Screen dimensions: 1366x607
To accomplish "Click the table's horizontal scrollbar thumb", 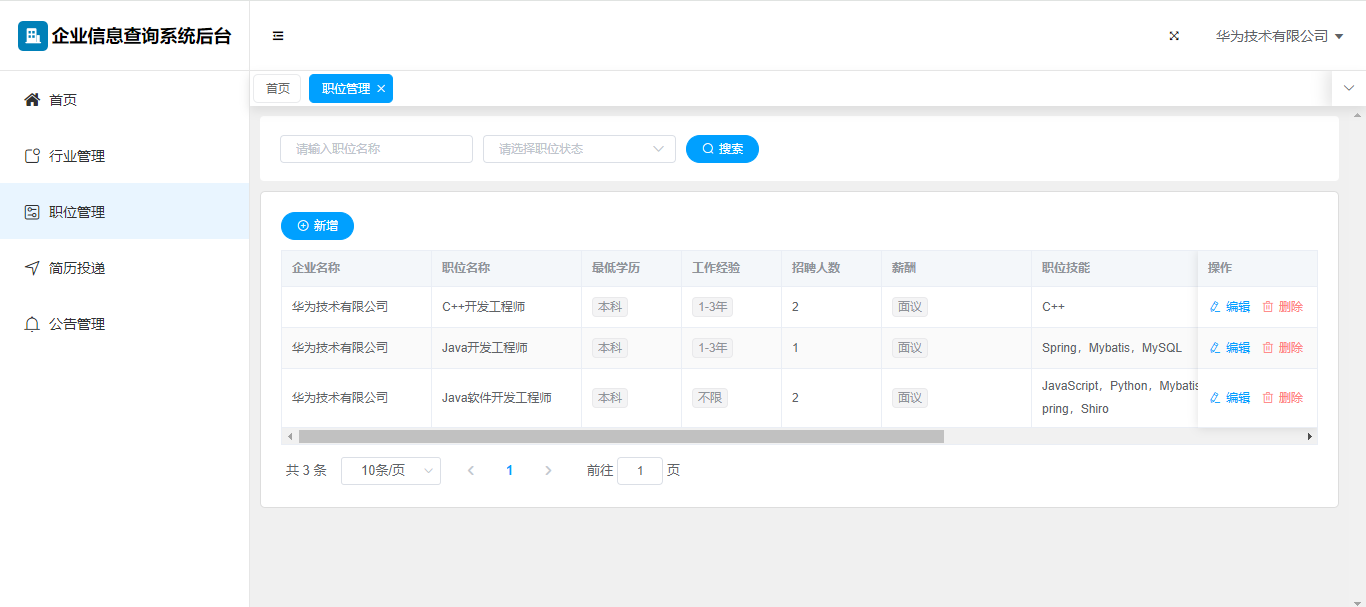I will point(620,437).
